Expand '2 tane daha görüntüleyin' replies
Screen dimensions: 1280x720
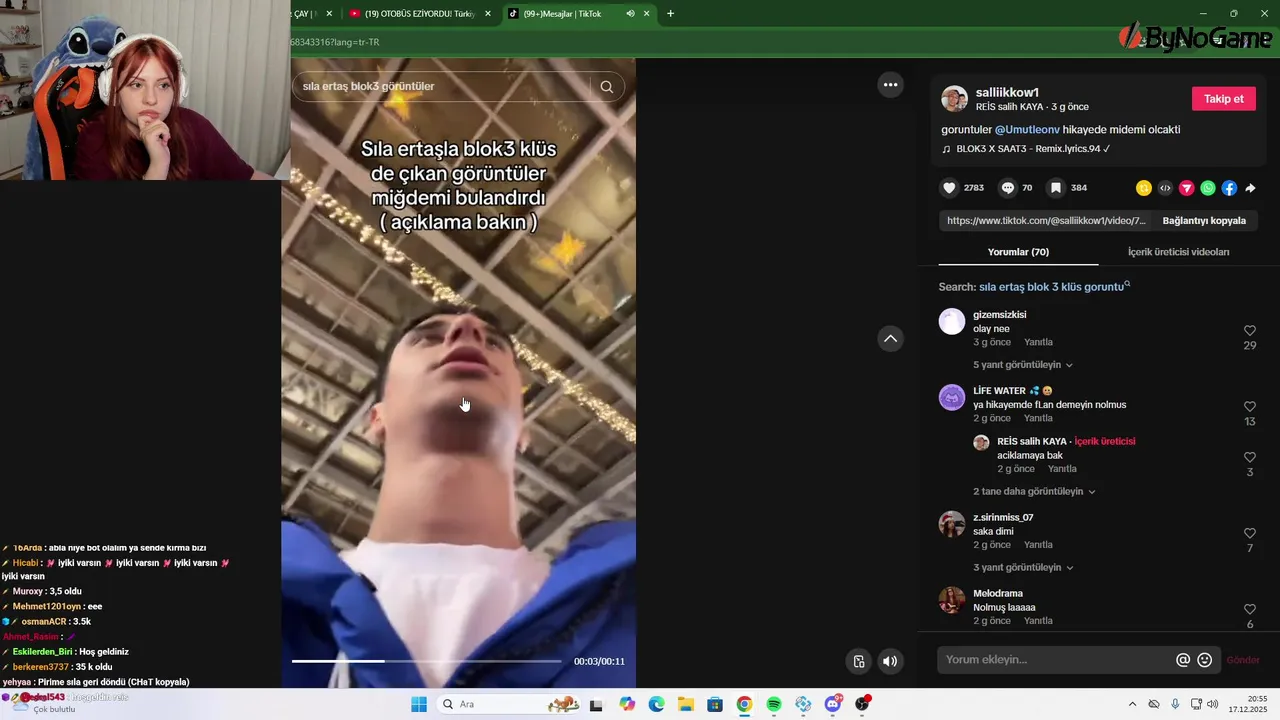pyautogui.click(x=1035, y=492)
